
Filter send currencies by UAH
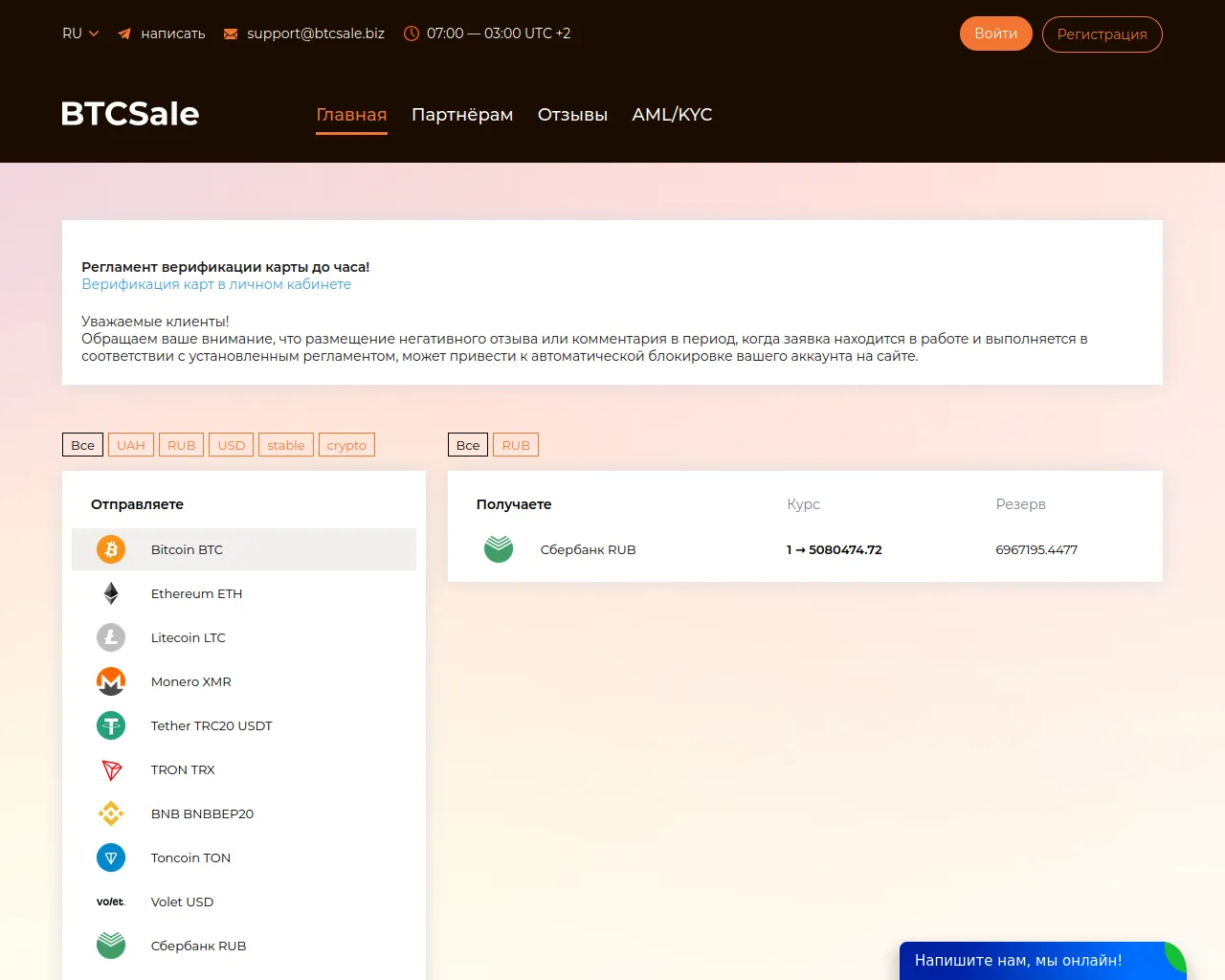(x=131, y=445)
